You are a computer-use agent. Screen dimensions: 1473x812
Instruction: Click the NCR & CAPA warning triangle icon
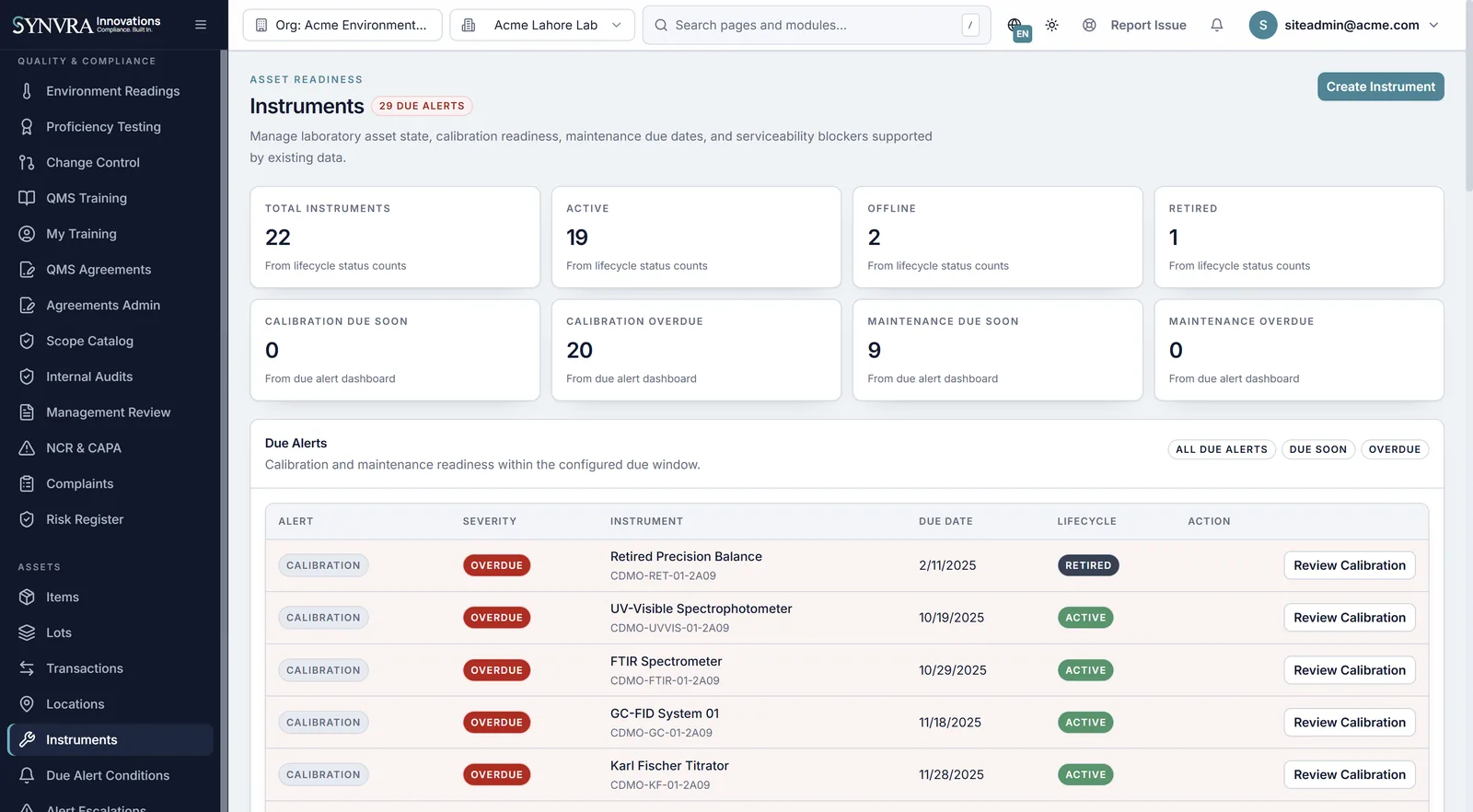coord(27,448)
